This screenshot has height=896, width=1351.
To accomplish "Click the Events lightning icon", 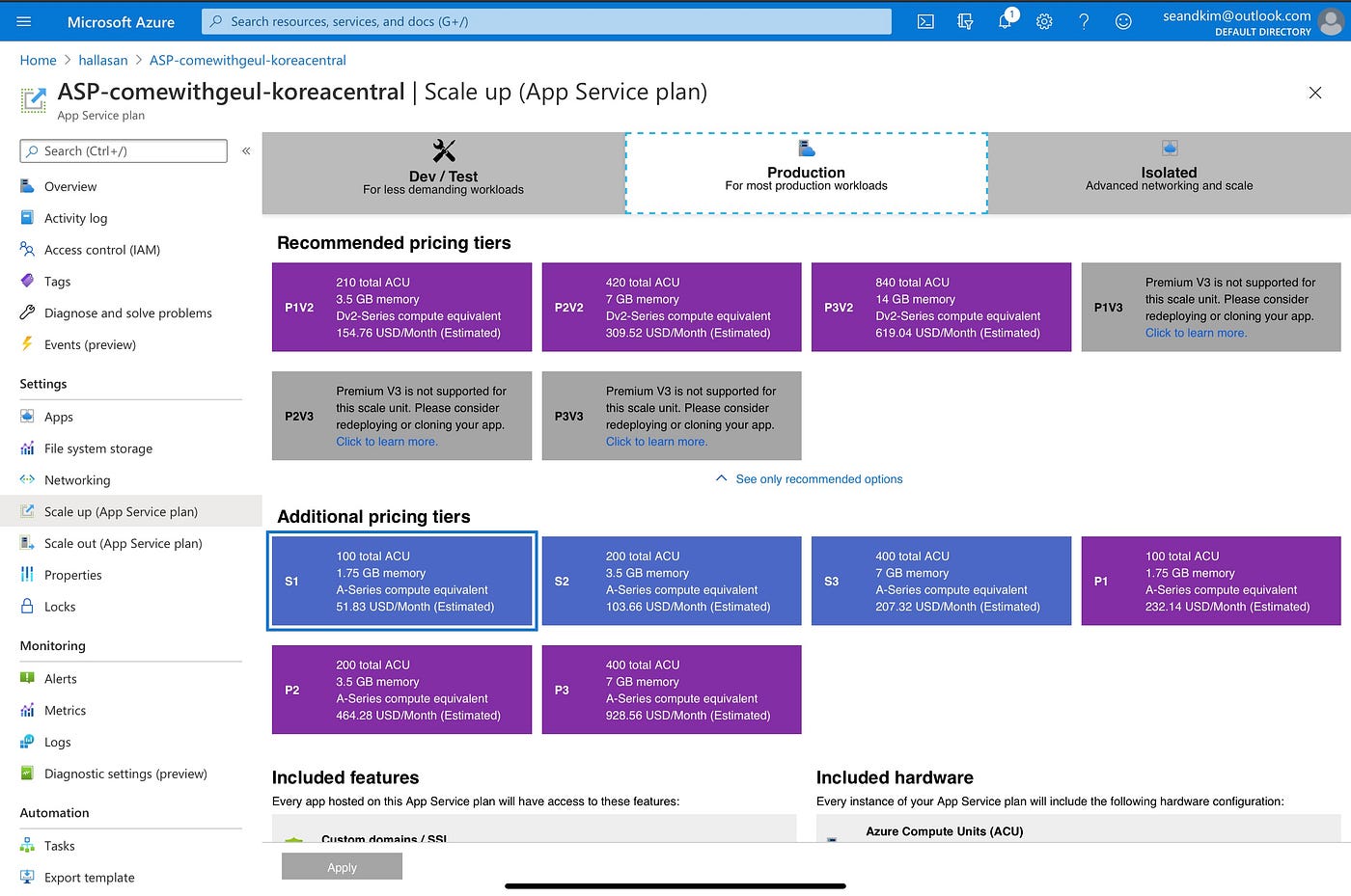I will pos(27,344).
